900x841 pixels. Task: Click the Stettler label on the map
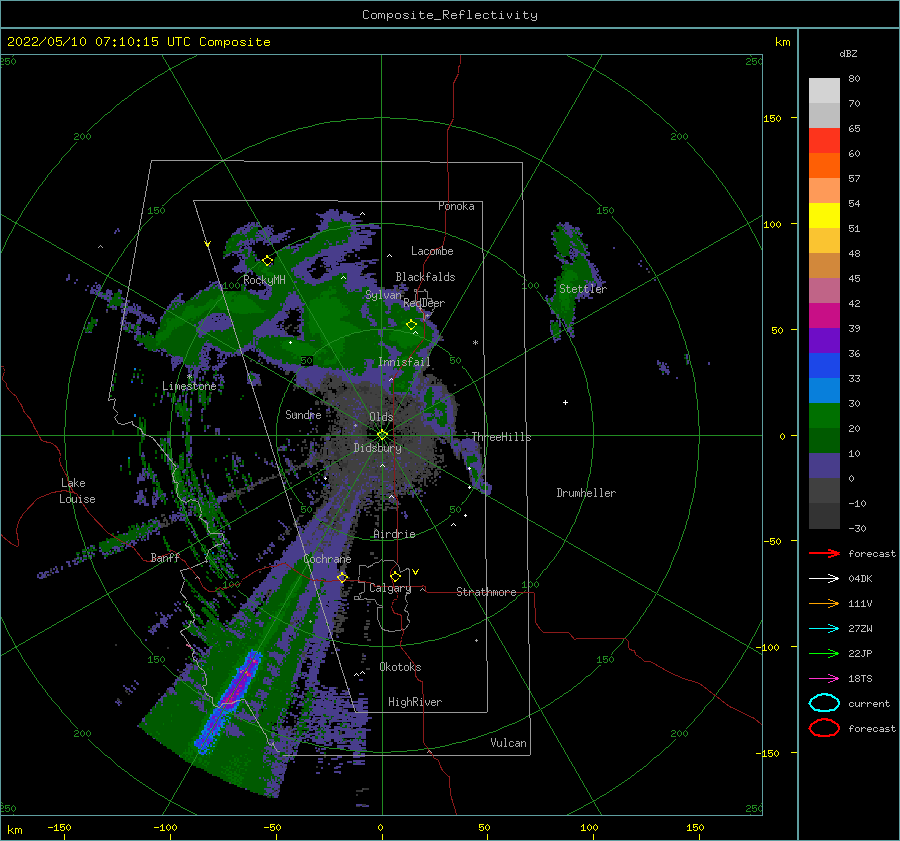click(x=583, y=289)
